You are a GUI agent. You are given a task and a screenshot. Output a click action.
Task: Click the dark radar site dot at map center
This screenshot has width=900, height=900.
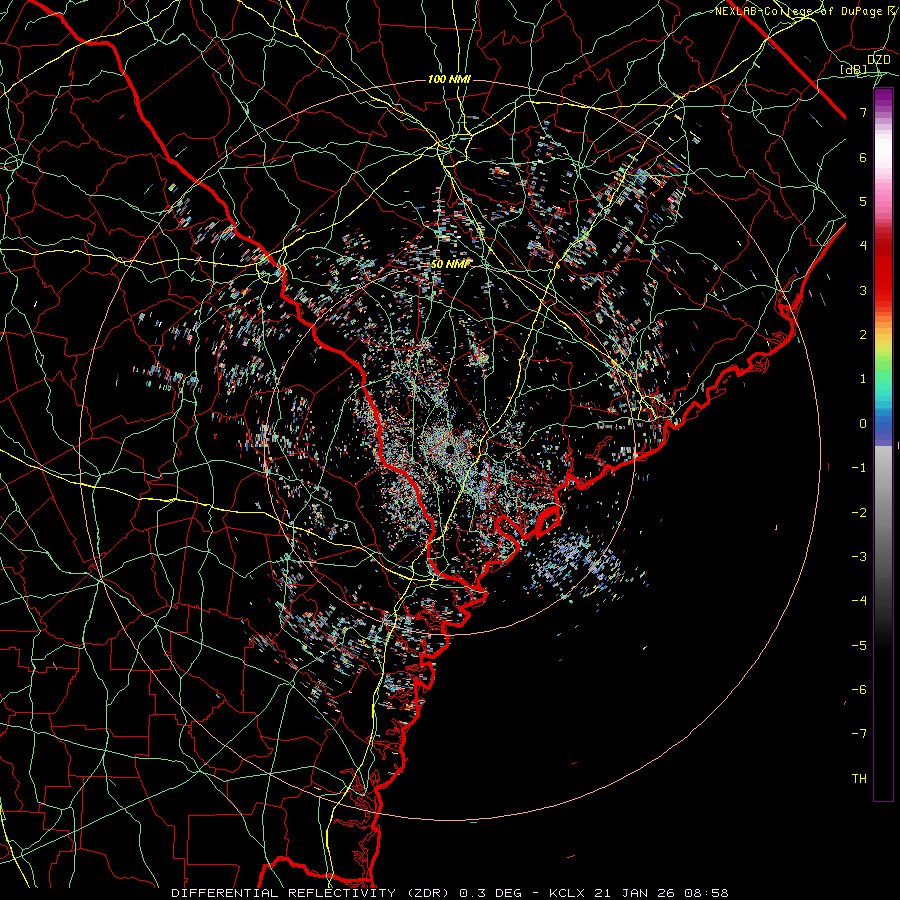pos(449,449)
